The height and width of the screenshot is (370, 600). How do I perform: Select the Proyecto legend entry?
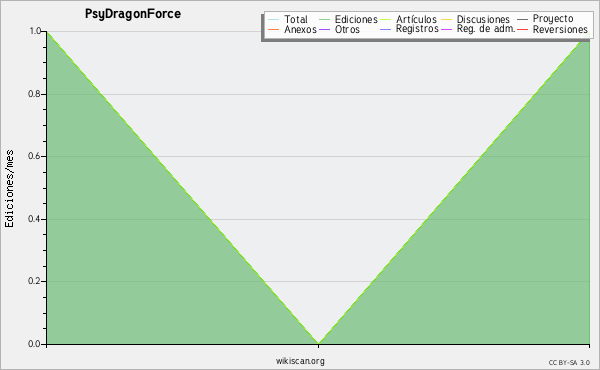(x=545, y=18)
